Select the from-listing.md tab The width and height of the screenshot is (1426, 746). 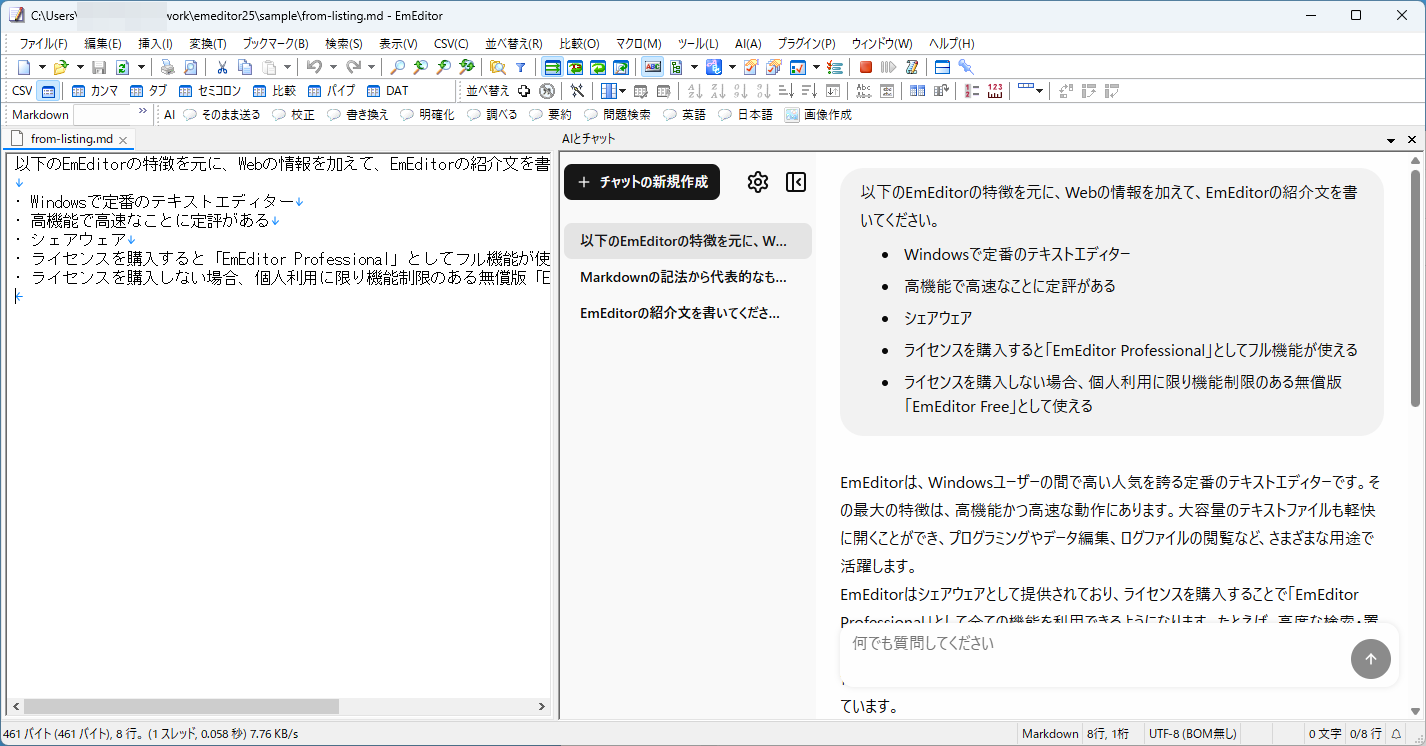tap(72, 139)
